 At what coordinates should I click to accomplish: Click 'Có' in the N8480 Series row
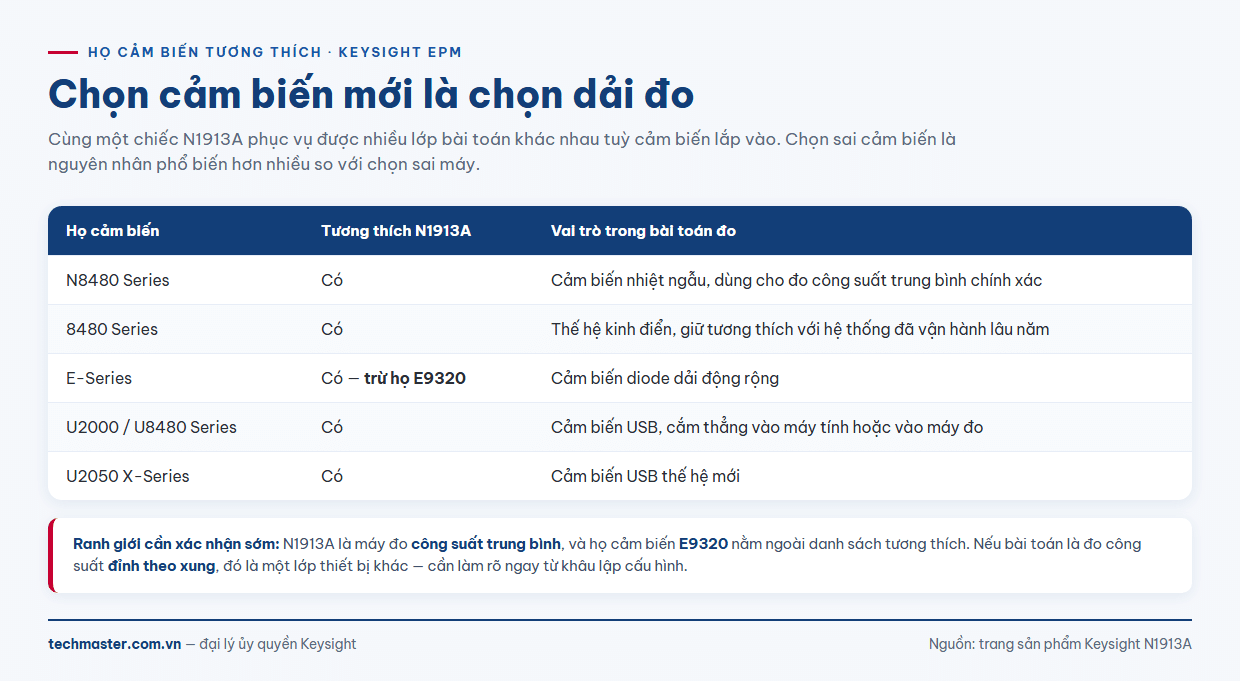332,280
